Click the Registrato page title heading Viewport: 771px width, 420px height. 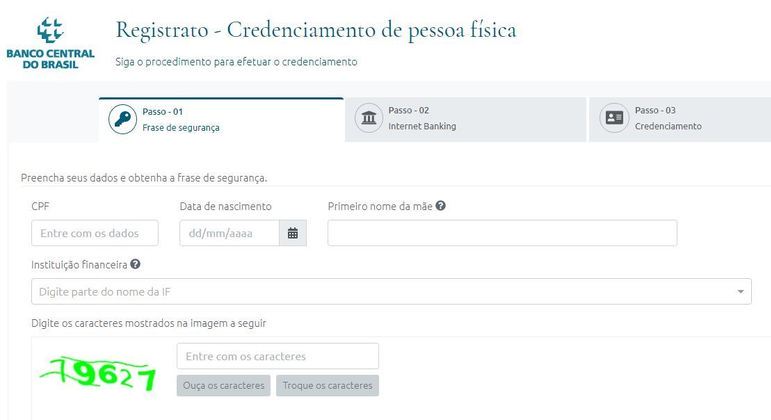click(316, 30)
